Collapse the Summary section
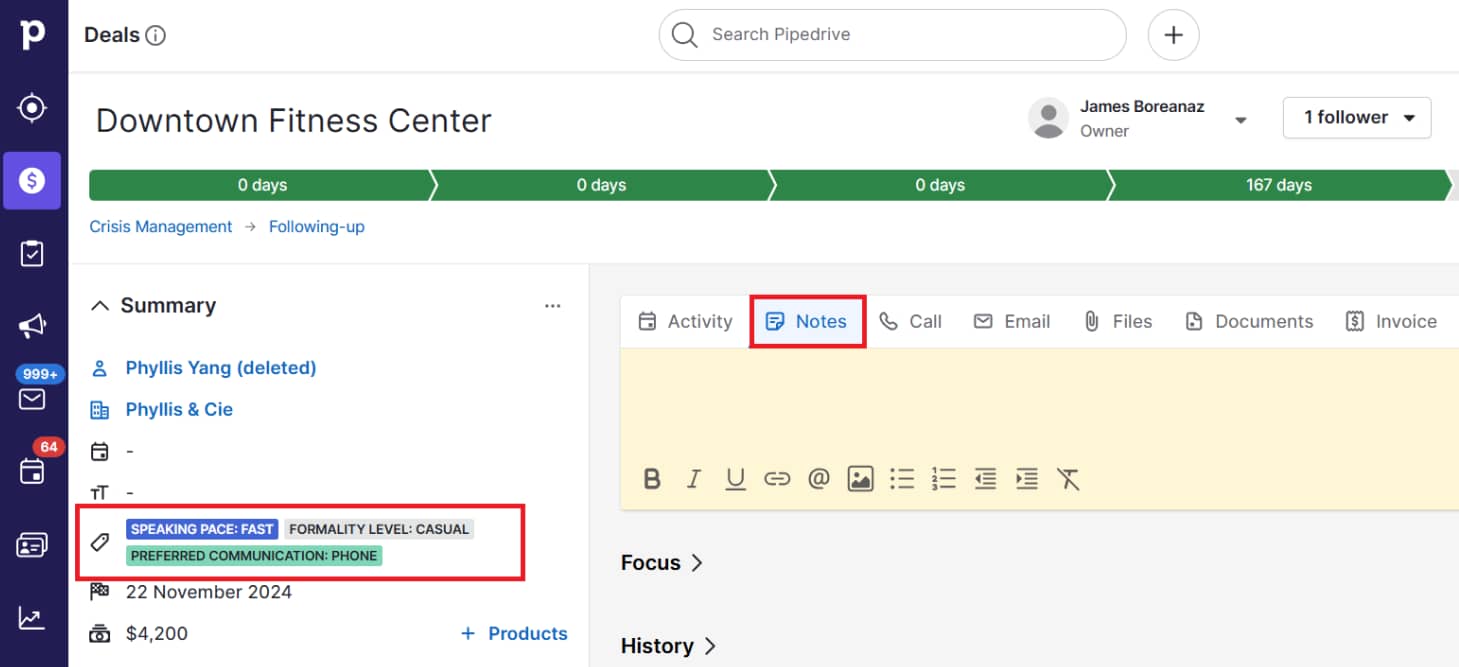This screenshot has width=1459, height=667. point(100,306)
